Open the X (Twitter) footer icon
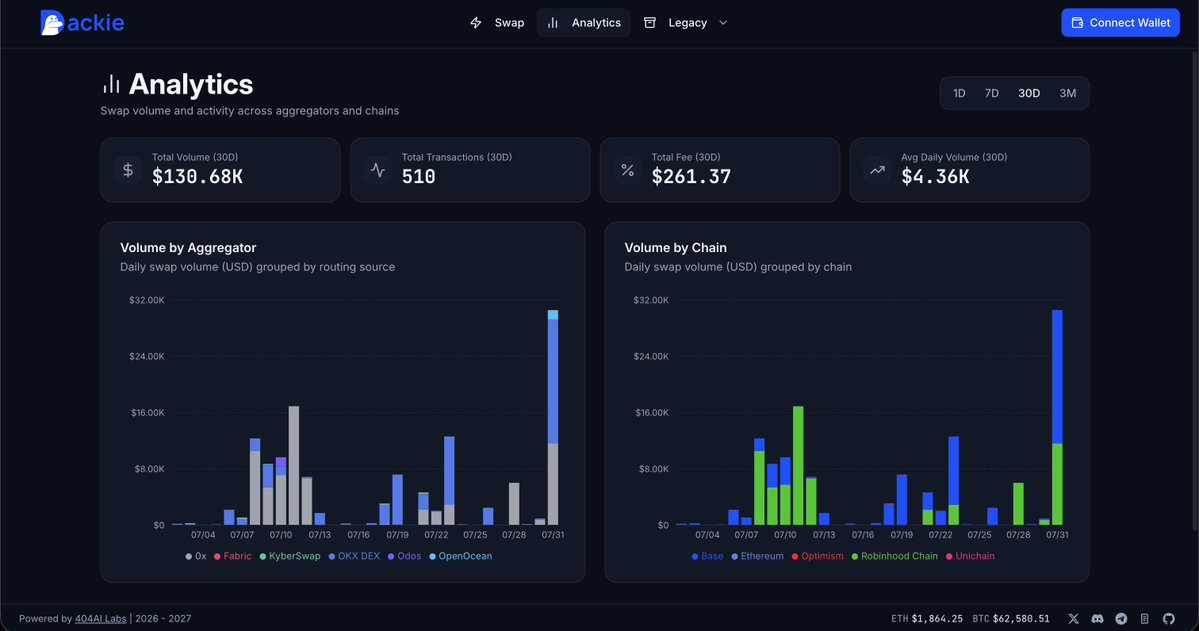This screenshot has width=1199, height=631. tap(1074, 619)
